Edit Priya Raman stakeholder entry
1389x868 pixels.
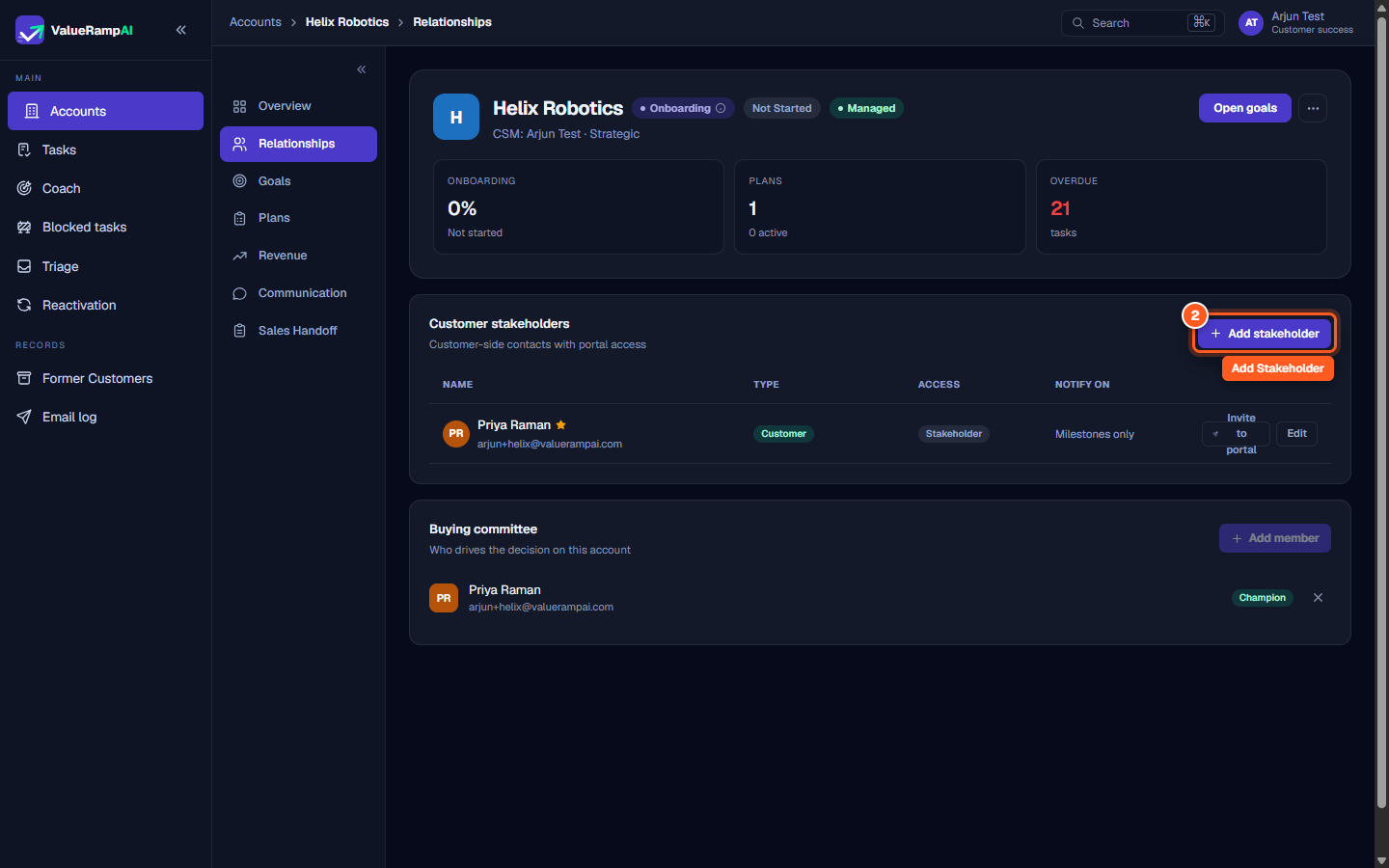1296,434
